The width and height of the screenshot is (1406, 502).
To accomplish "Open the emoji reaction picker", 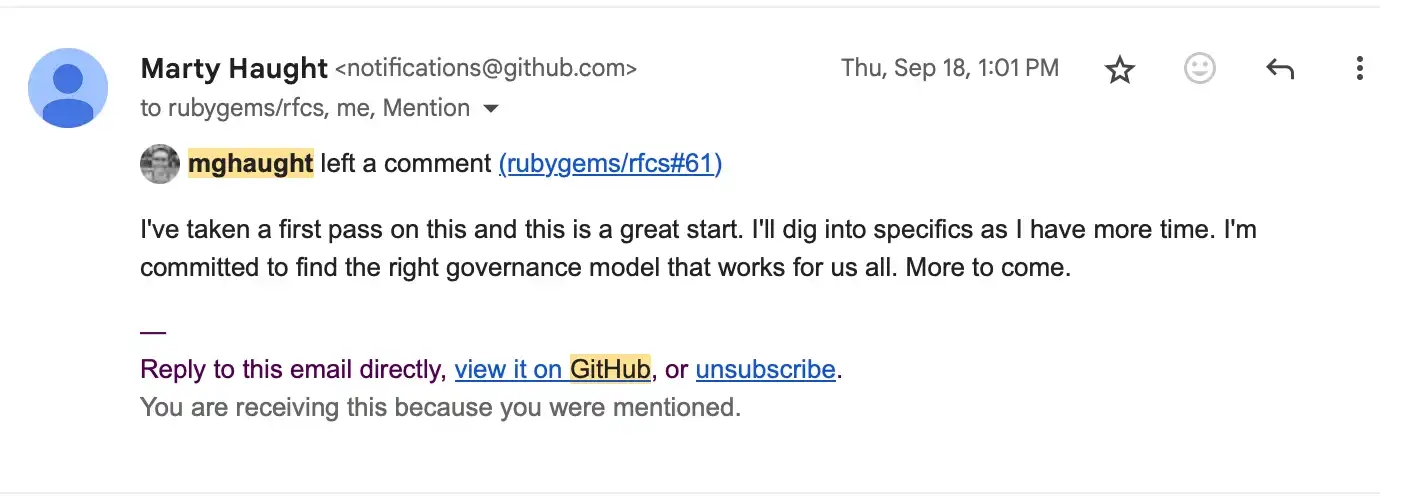I will pyautogui.click(x=1199, y=68).
